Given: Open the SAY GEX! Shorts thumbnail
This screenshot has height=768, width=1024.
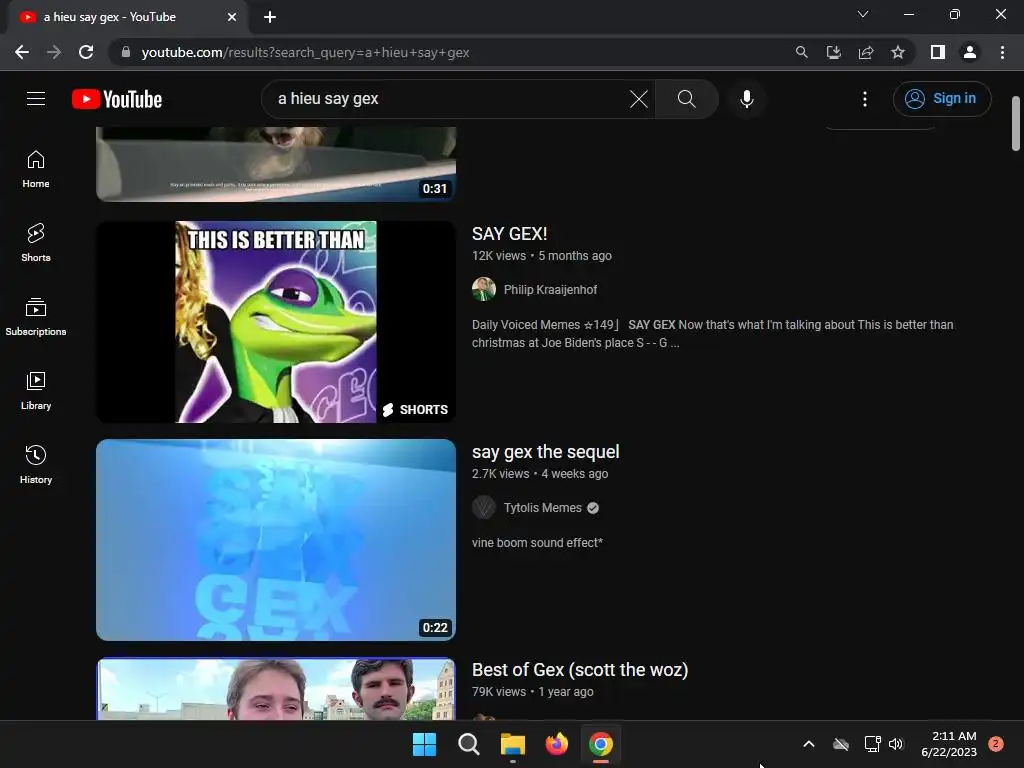Looking at the screenshot, I should point(276,322).
